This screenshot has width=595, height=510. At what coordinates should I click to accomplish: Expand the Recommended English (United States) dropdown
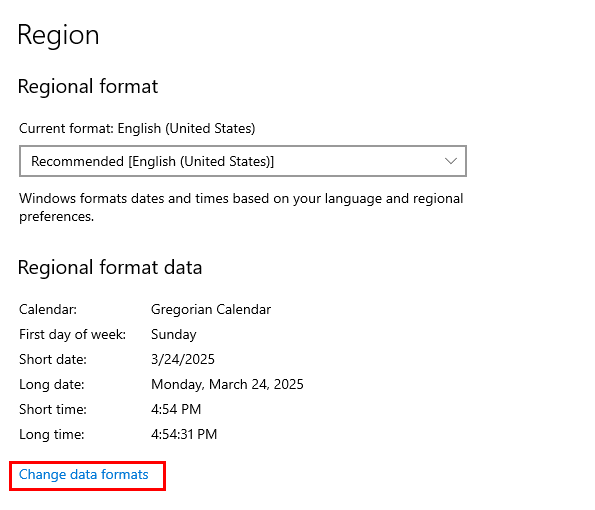[243, 161]
